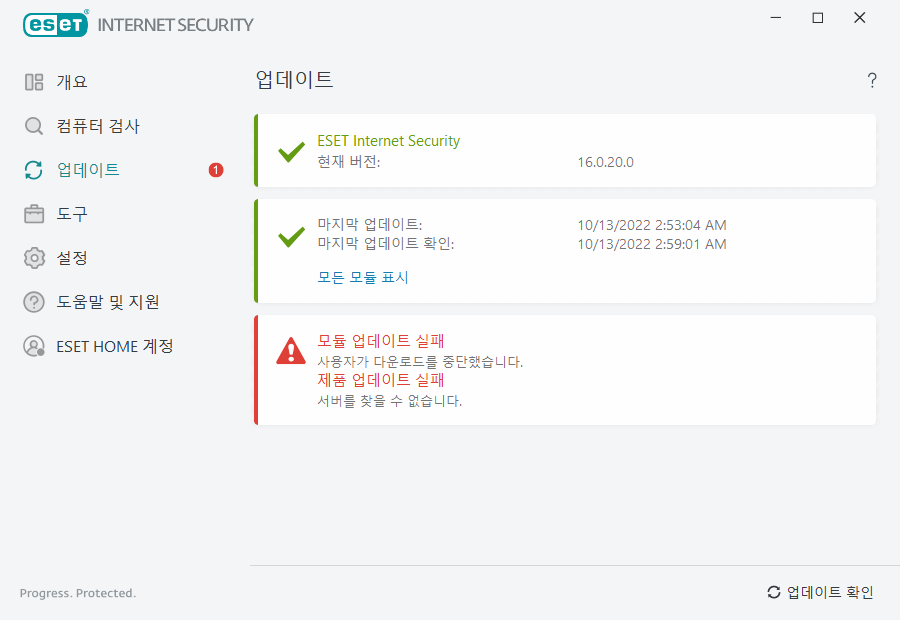Open the ESET HOME 계정 account icon
The height and width of the screenshot is (620, 900).
(35, 346)
